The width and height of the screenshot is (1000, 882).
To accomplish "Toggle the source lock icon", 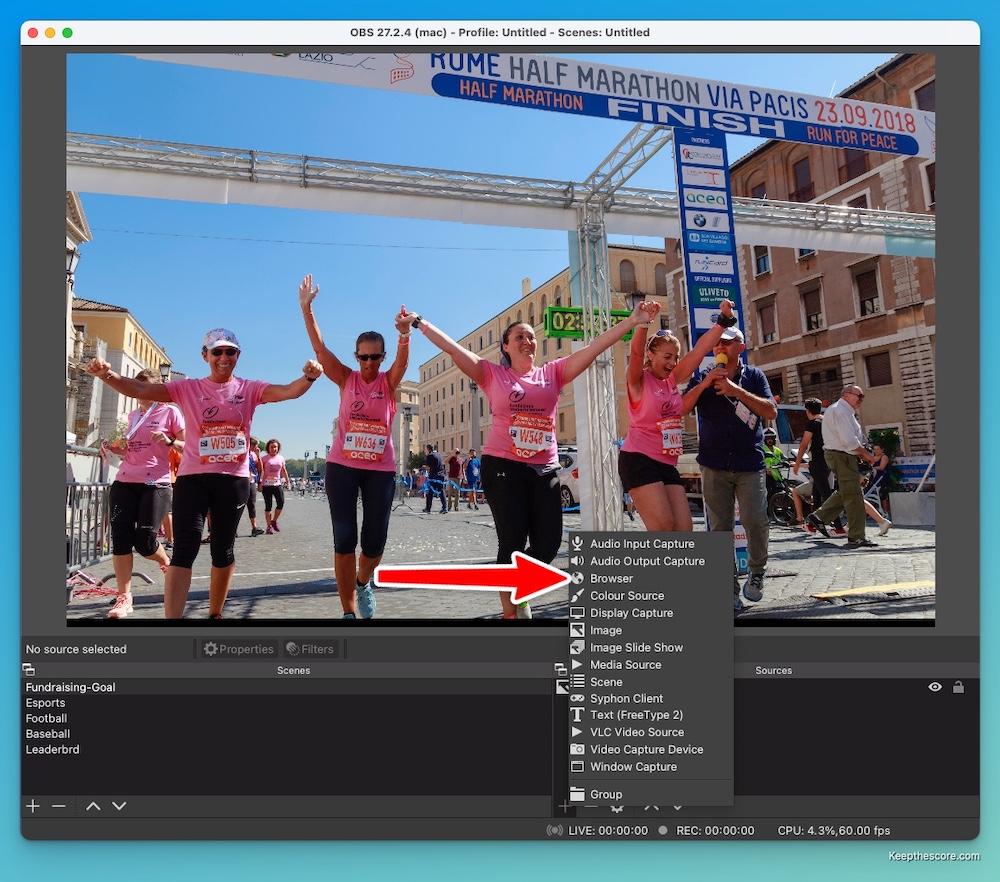I will tap(958, 687).
